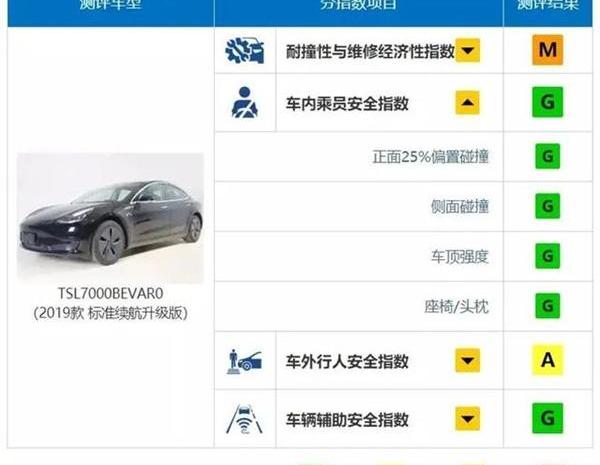Collapse the 车内乘员安全指数 section arrow
The height and width of the screenshot is (465, 600).
pyautogui.click(x=468, y=103)
